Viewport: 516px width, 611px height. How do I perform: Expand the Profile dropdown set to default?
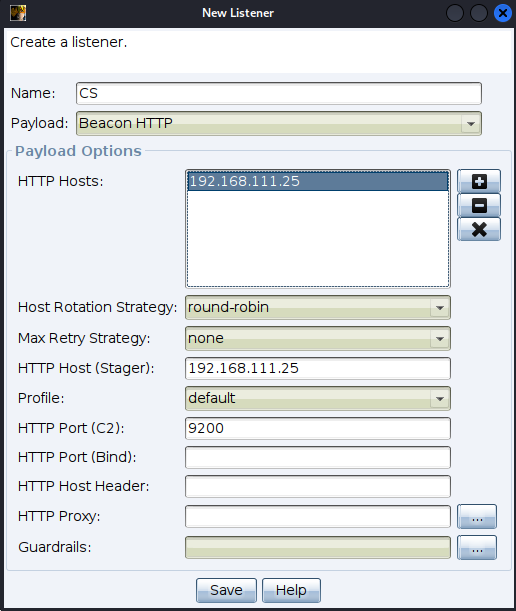[x=318, y=398]
